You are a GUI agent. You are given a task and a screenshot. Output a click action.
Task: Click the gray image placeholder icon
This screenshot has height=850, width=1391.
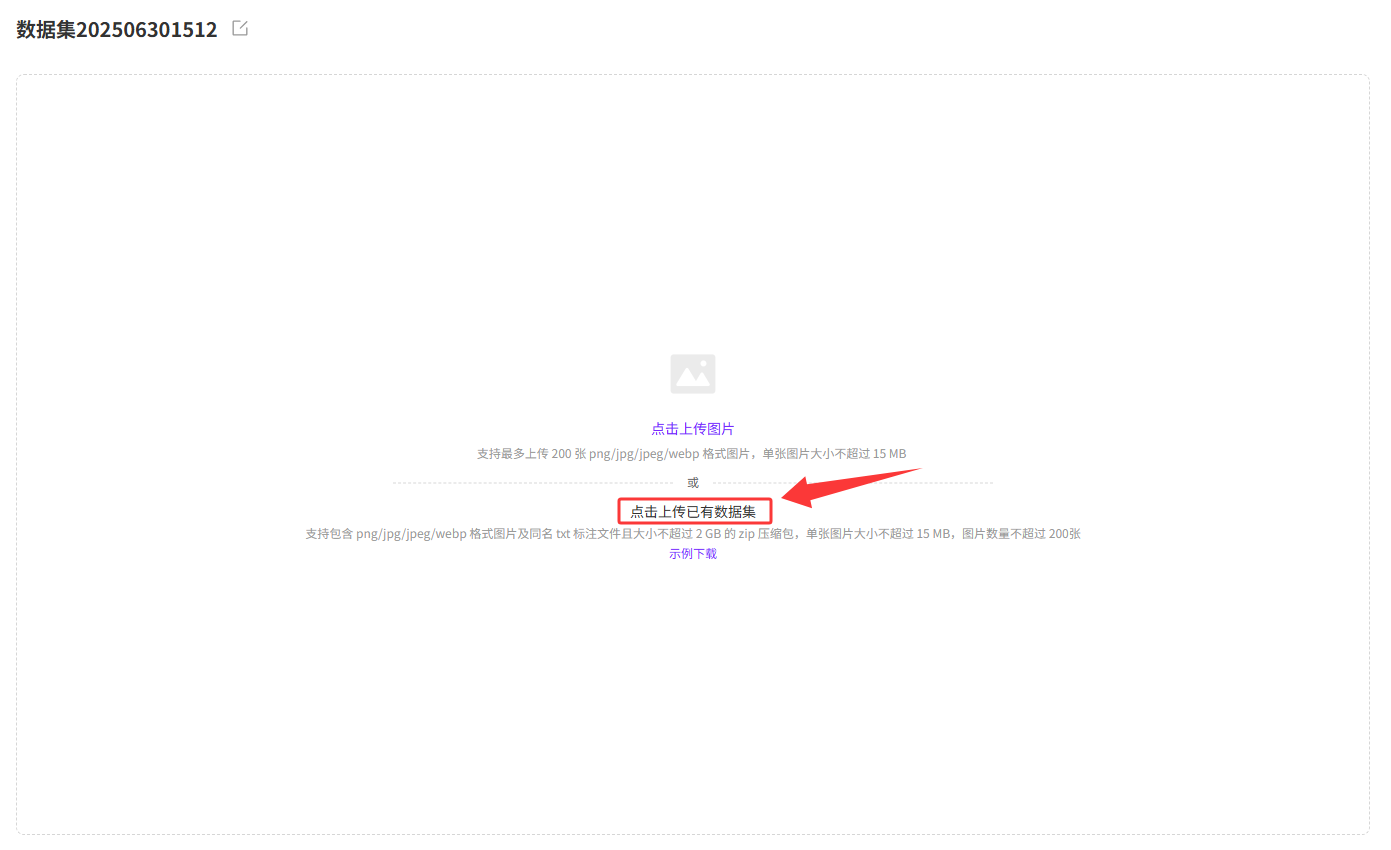(693, 374)
